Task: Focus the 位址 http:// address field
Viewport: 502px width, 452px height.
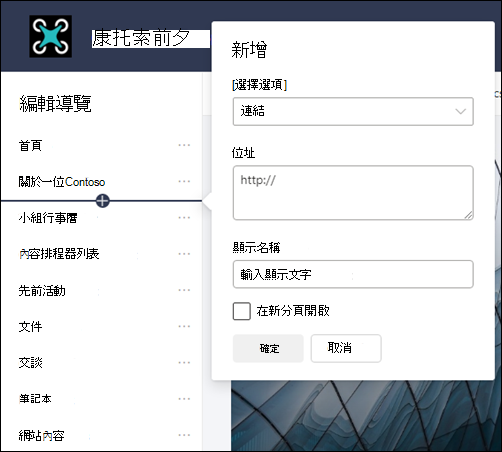Action: click(x=353, y=193)
